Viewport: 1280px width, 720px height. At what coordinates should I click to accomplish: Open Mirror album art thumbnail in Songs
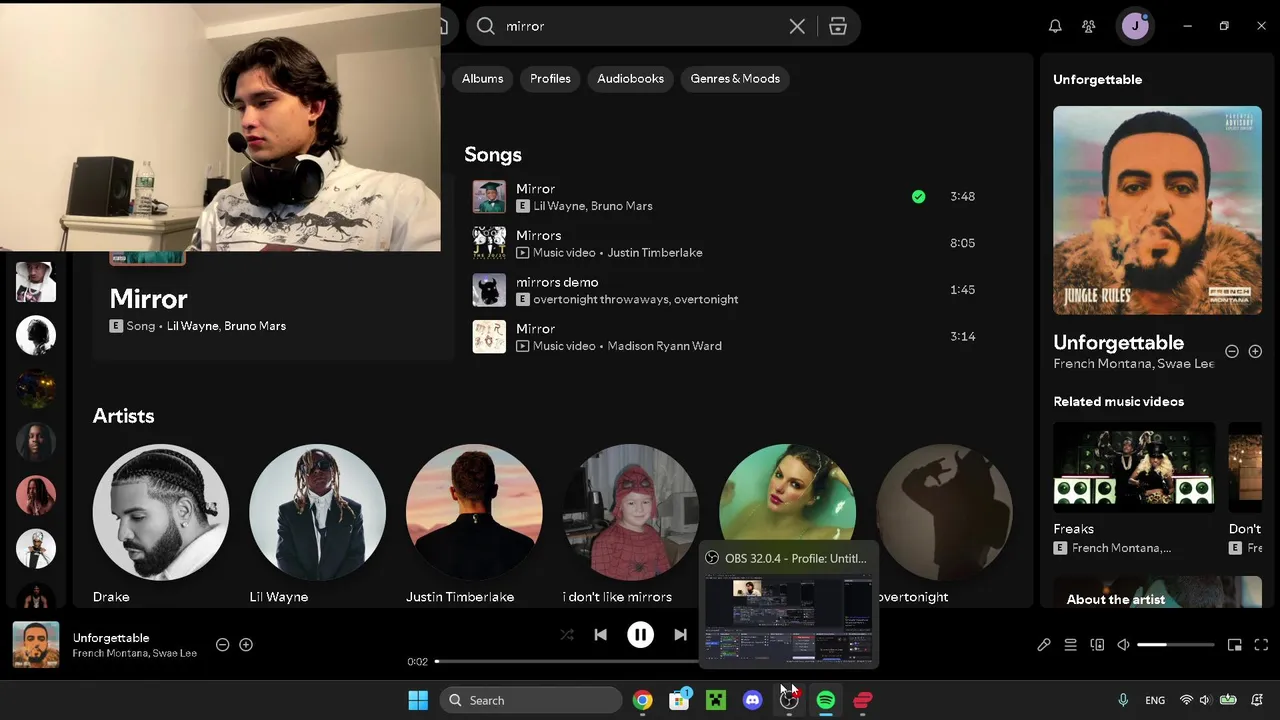(489, 197)
